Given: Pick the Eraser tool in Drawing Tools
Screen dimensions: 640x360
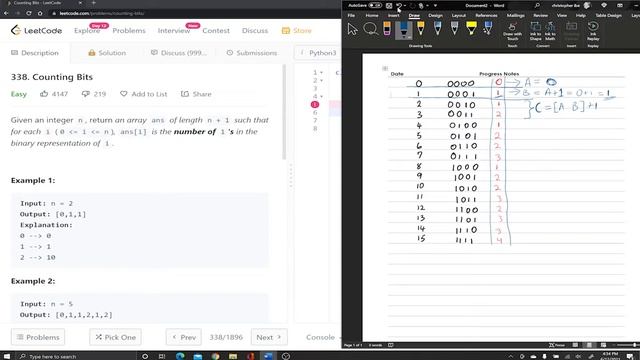Looking at the screenshot, I should pos(387,29).
